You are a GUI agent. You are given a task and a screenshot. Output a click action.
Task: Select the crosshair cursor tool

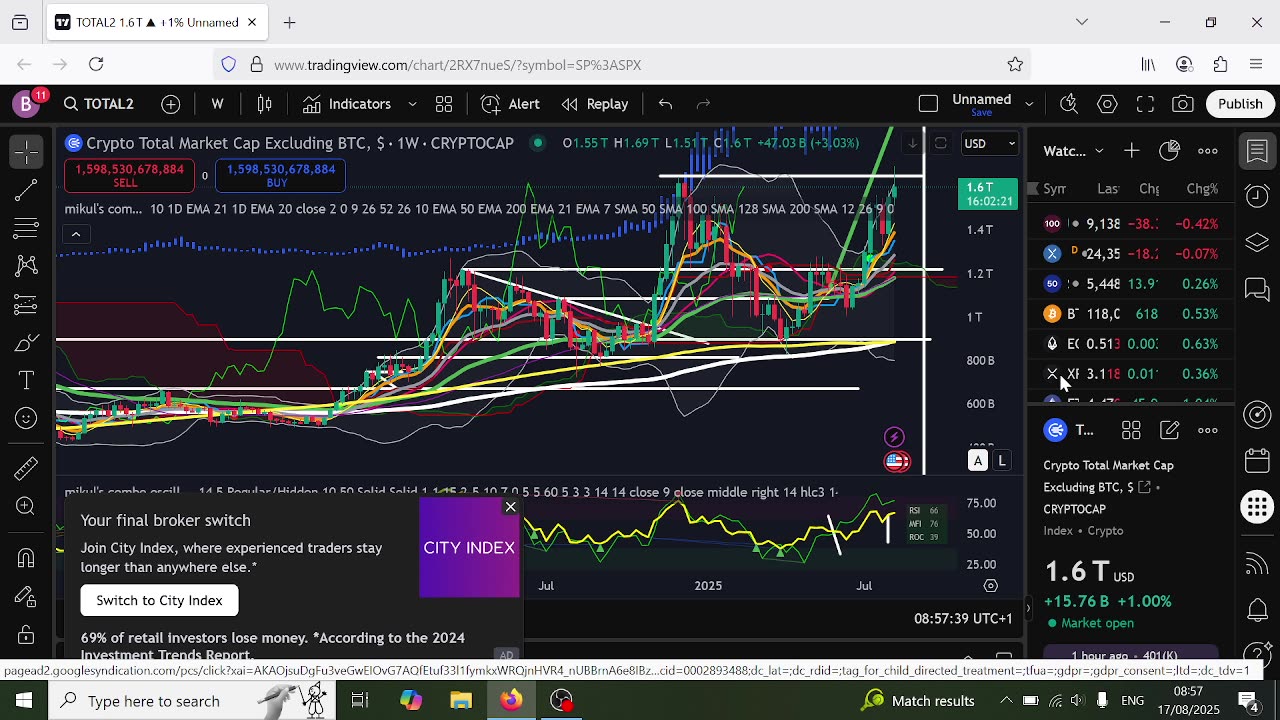(27, 152)
